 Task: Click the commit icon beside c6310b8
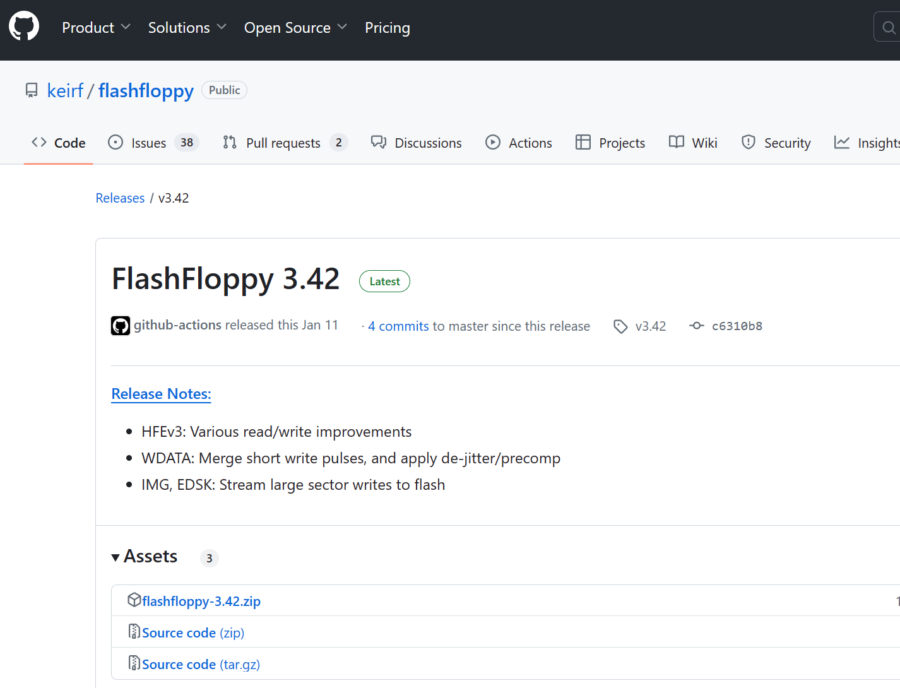pos(696,326)
